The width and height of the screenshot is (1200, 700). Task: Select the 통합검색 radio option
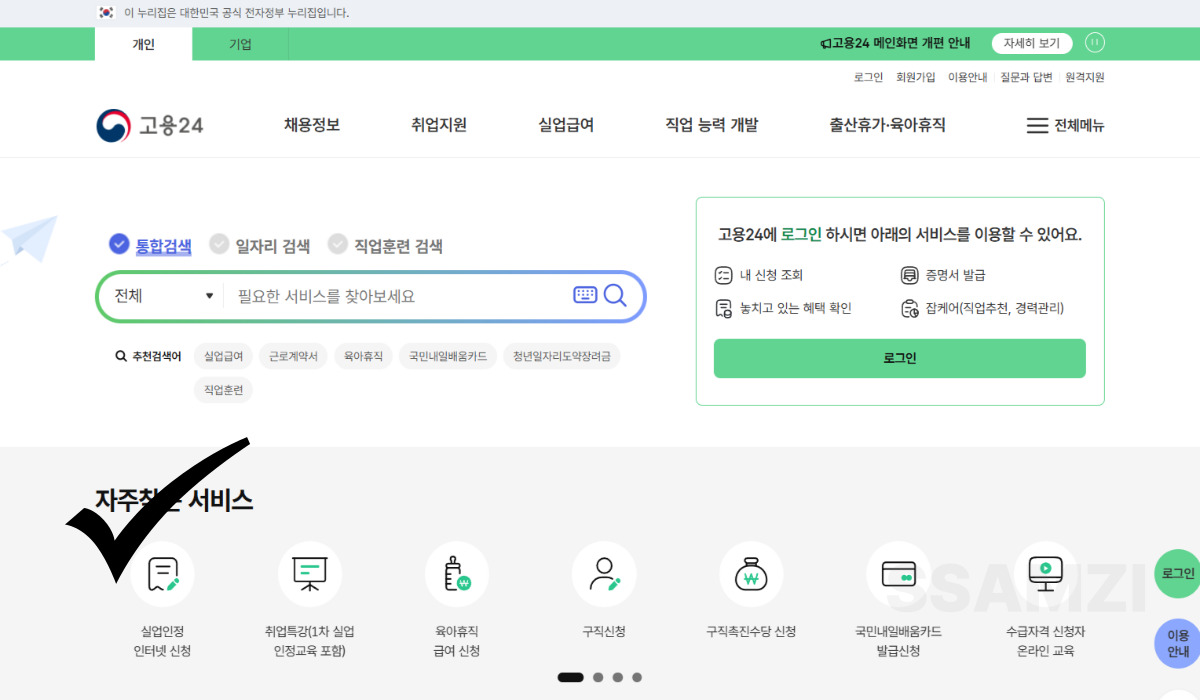[x=150, y=245]
